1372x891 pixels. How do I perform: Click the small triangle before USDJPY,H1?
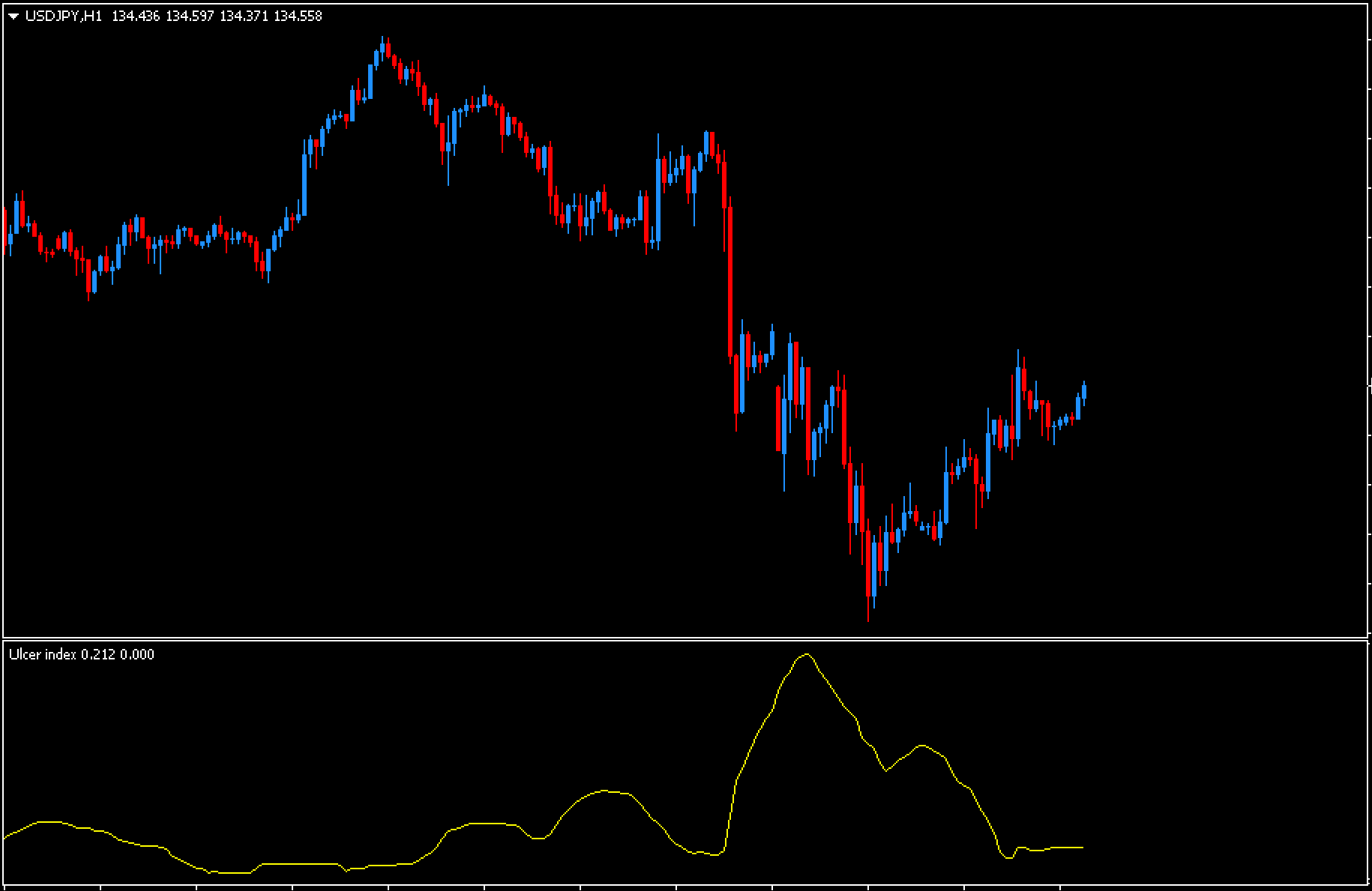click(x=13, y=16)
